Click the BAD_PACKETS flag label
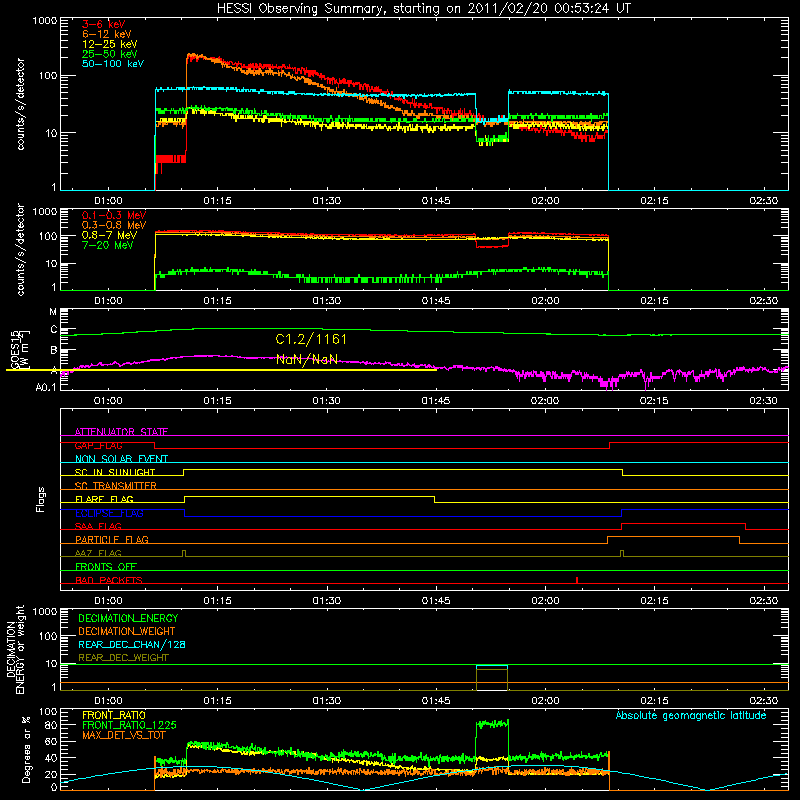The height and width of the screenshot is (800, 800). 109,580
